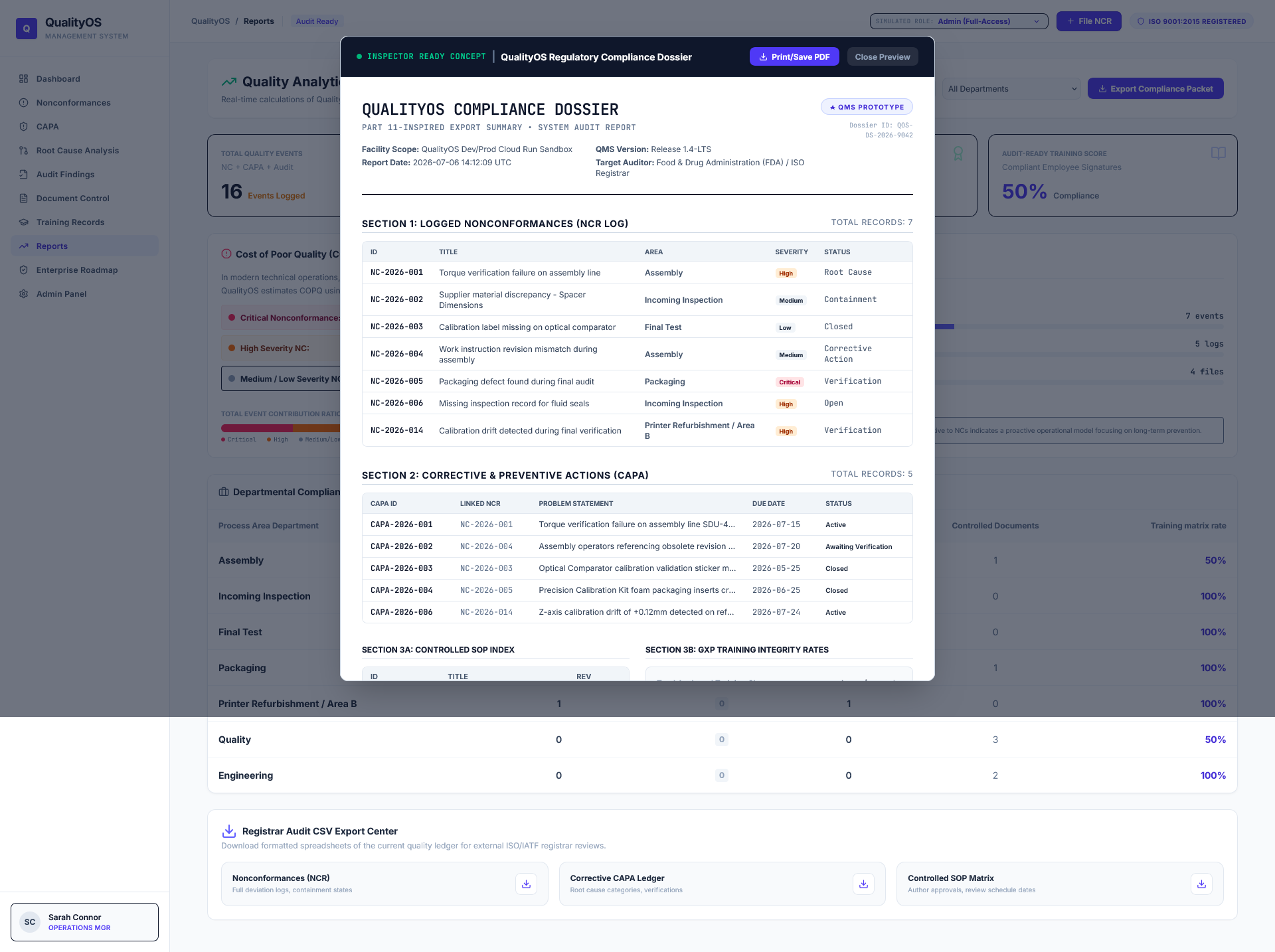Screen dimensions: 1275x952
Task: Click the SC avatar
Action: click(30, 922)
